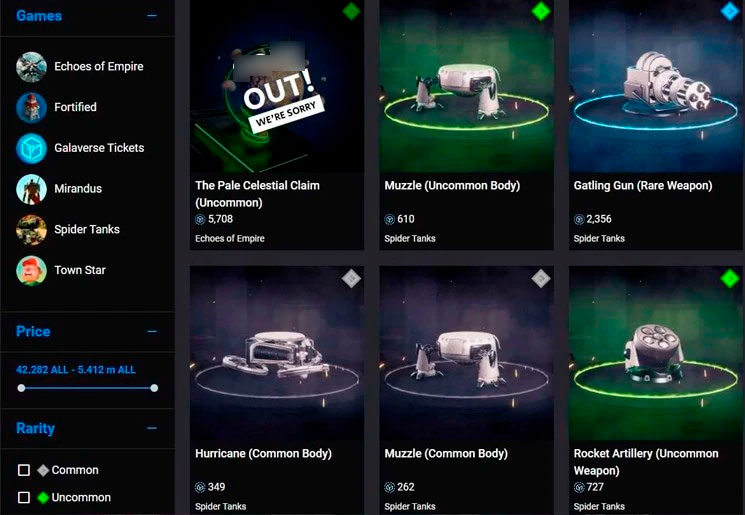Select the Echoes of Empire game icon
This screenshot has height=515, width=745.
click(x=31, y=67)
